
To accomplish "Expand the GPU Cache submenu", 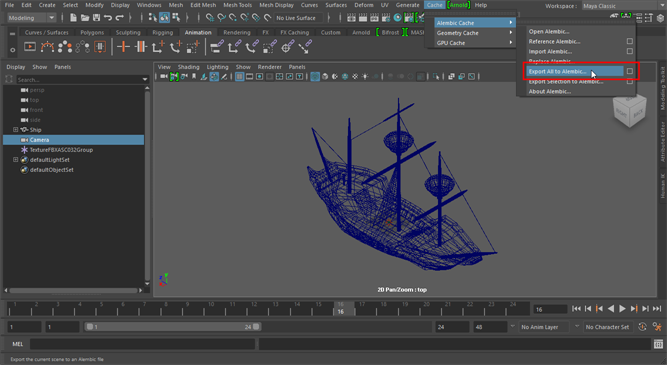I will 474,43.
